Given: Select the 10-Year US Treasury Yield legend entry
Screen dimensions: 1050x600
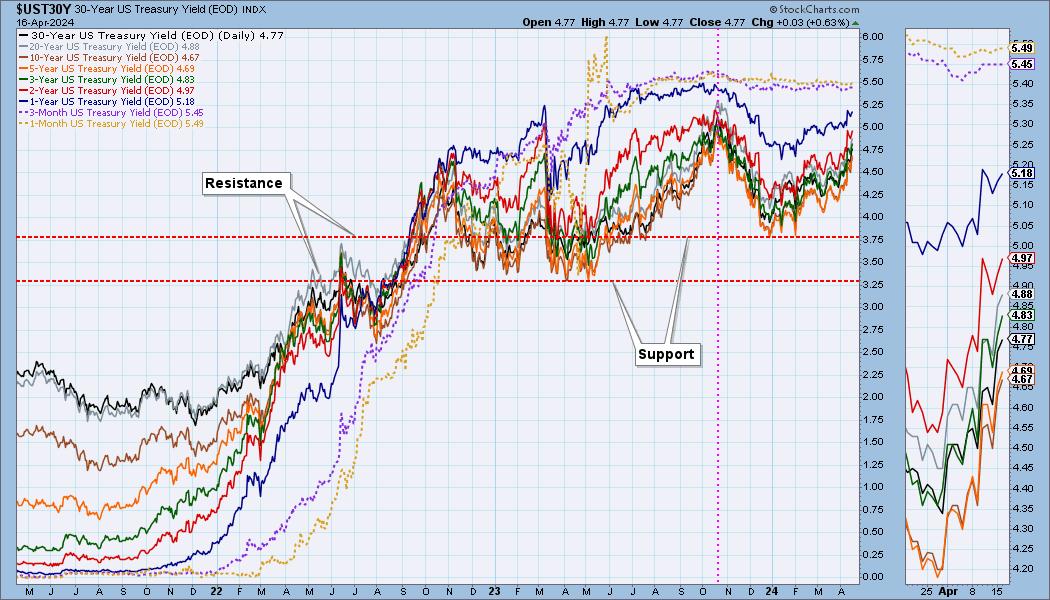Looking at the screenshot, I should point(110,58).
